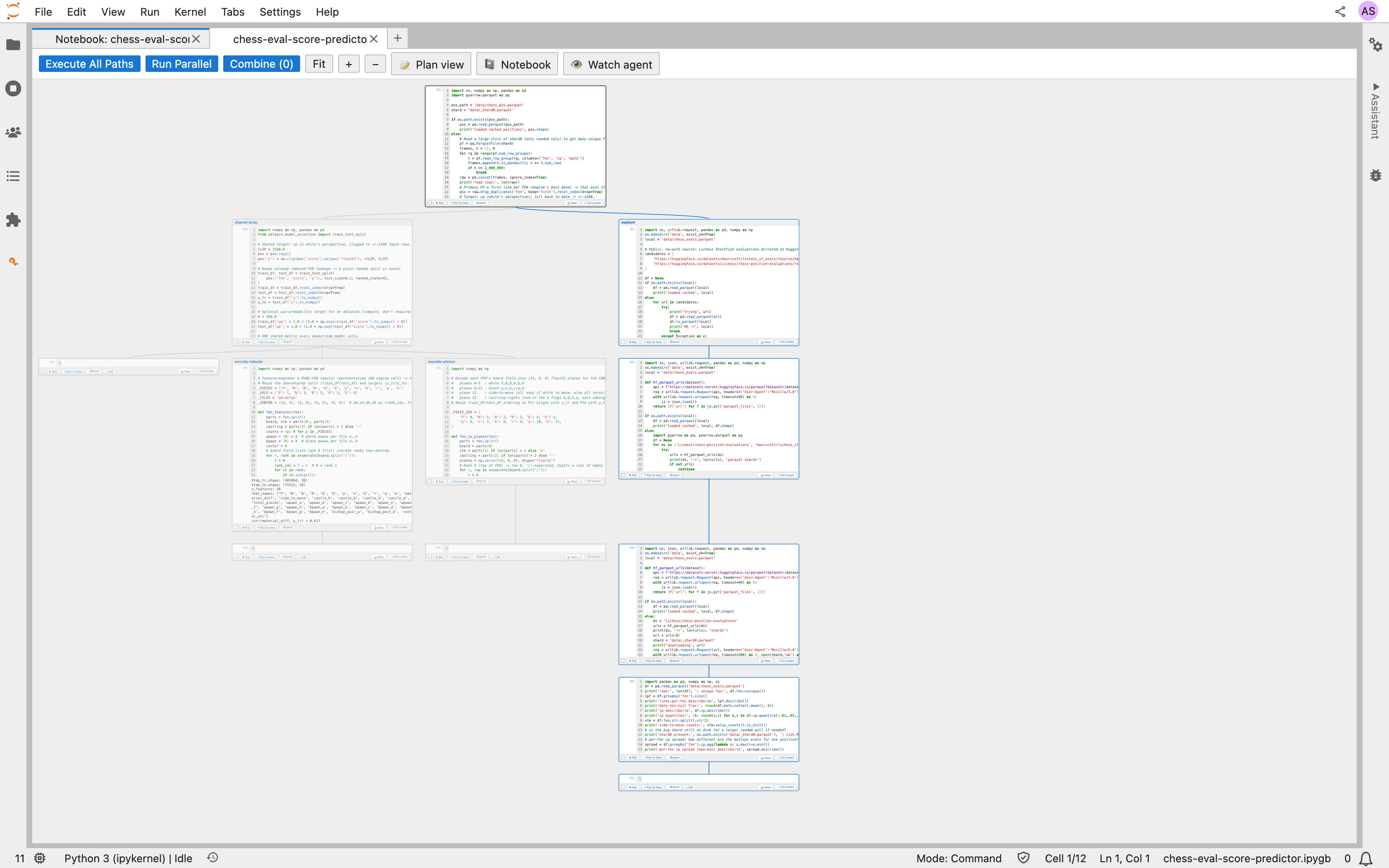Click the orange key sidebar icon
Screen dimensions: 1389x868
[13, 262]
